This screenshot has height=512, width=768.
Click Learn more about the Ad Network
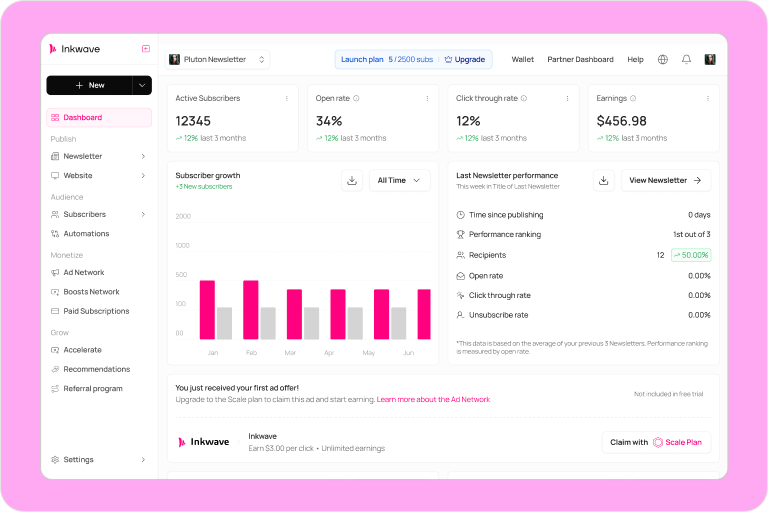[433, 399]
